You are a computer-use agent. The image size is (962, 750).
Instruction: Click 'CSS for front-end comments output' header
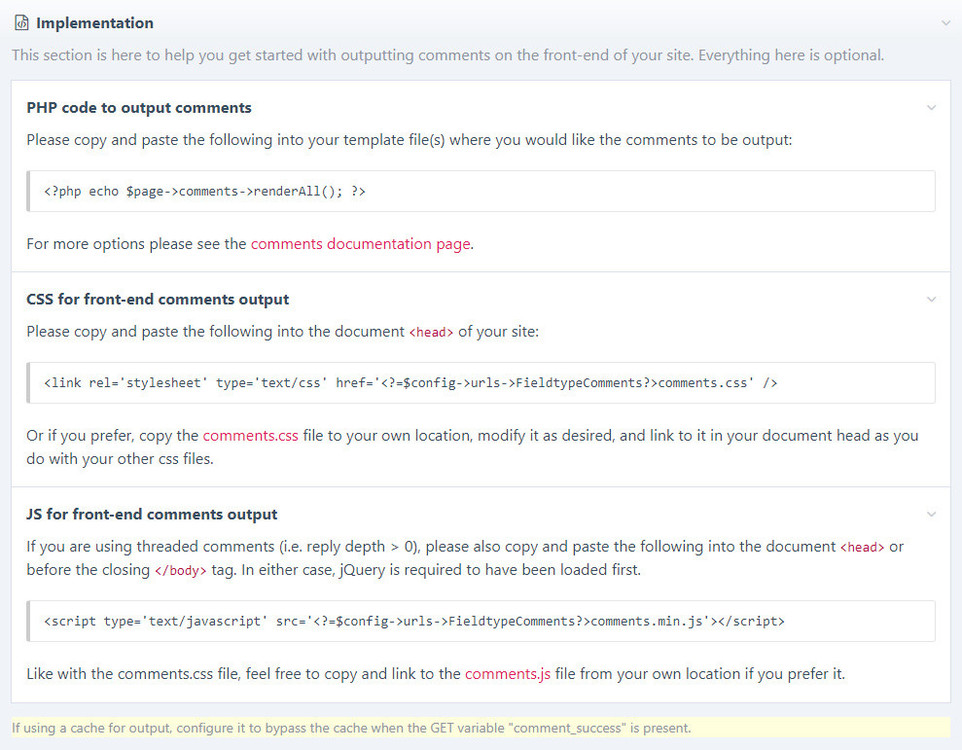click(x=158, y=299)
